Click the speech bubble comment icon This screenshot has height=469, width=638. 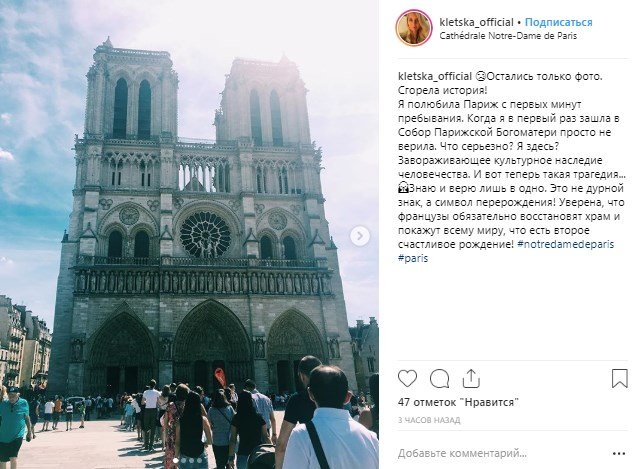(x=439, y=379)
